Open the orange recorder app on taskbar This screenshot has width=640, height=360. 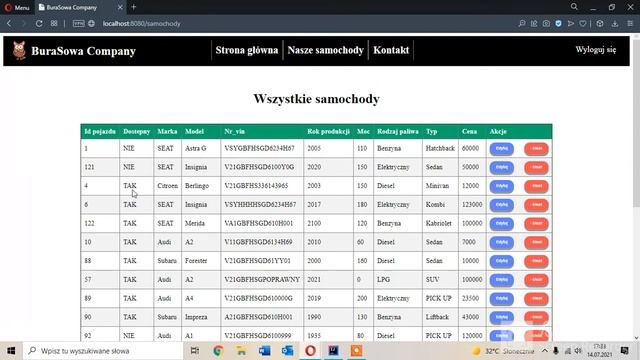[356, 351]
